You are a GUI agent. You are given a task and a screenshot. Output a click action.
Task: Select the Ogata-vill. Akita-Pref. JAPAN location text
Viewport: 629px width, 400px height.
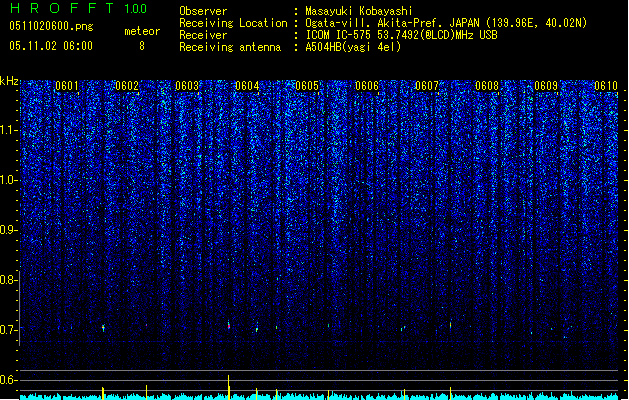(446, 23)
